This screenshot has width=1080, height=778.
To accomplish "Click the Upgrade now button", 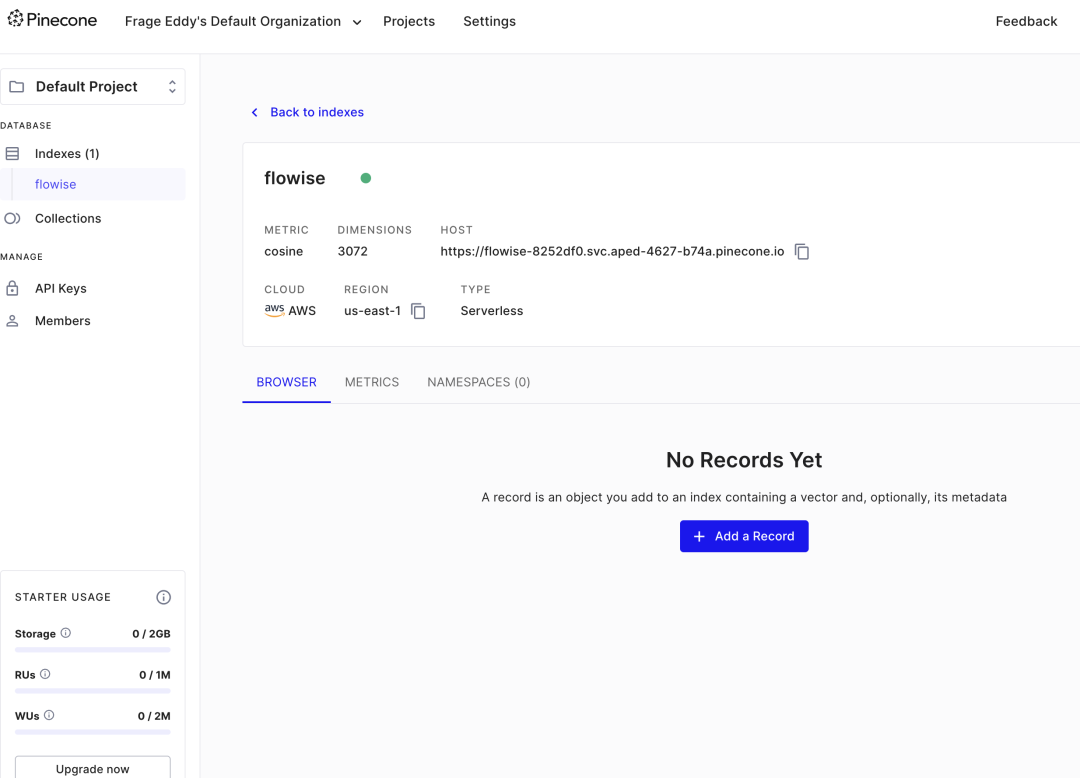I will pyautogui.click(x=92, y=767).
